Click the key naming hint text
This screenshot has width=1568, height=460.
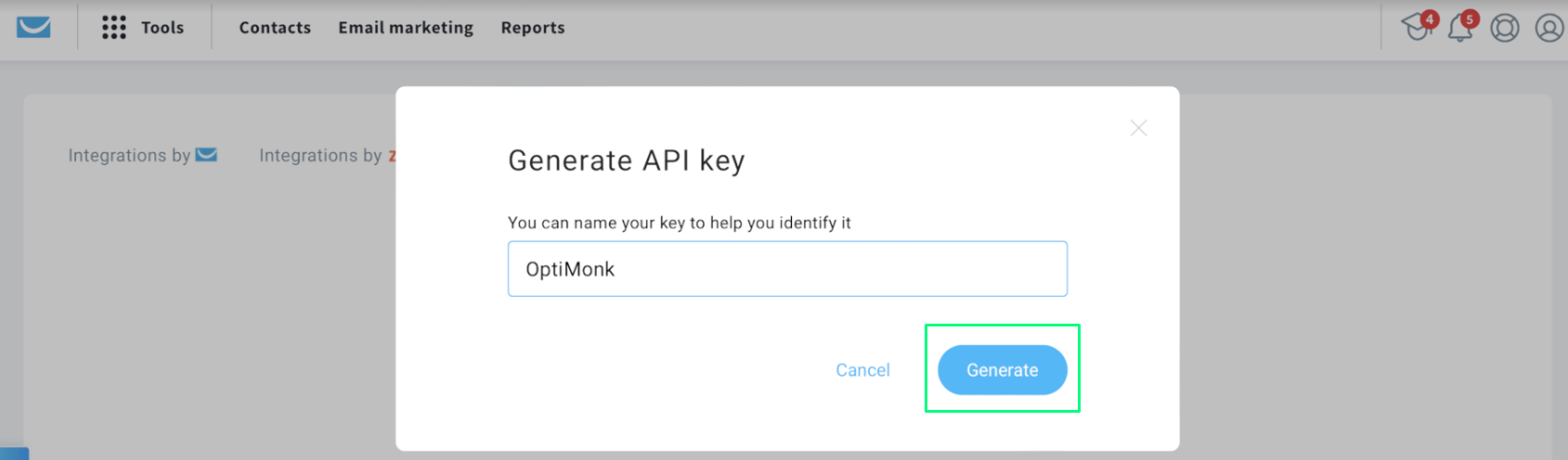click(680, 223)
